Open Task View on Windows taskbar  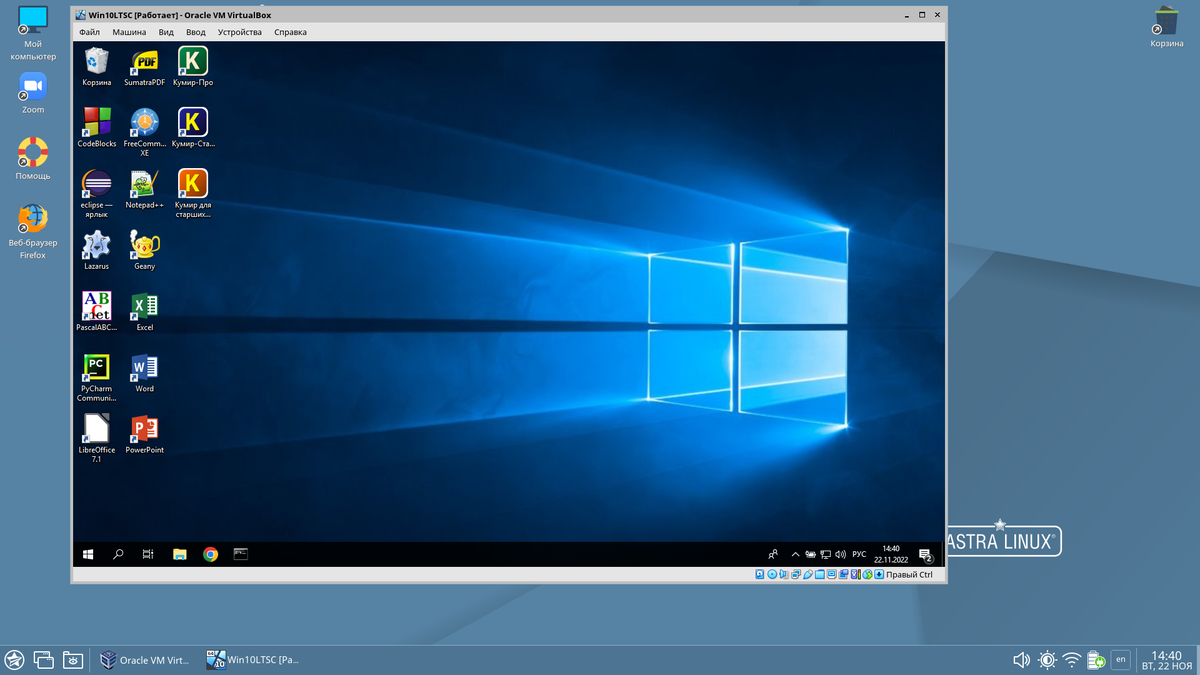coord(147,554)
